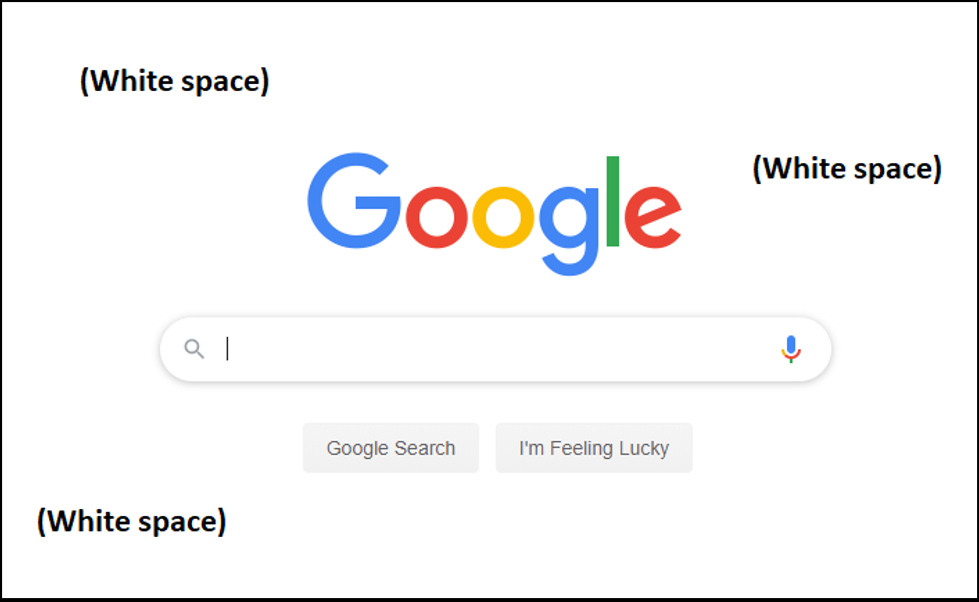Click the White space label beside the logo's e
This screenshot has height=602, width=979.
click(x=846, y=169)
